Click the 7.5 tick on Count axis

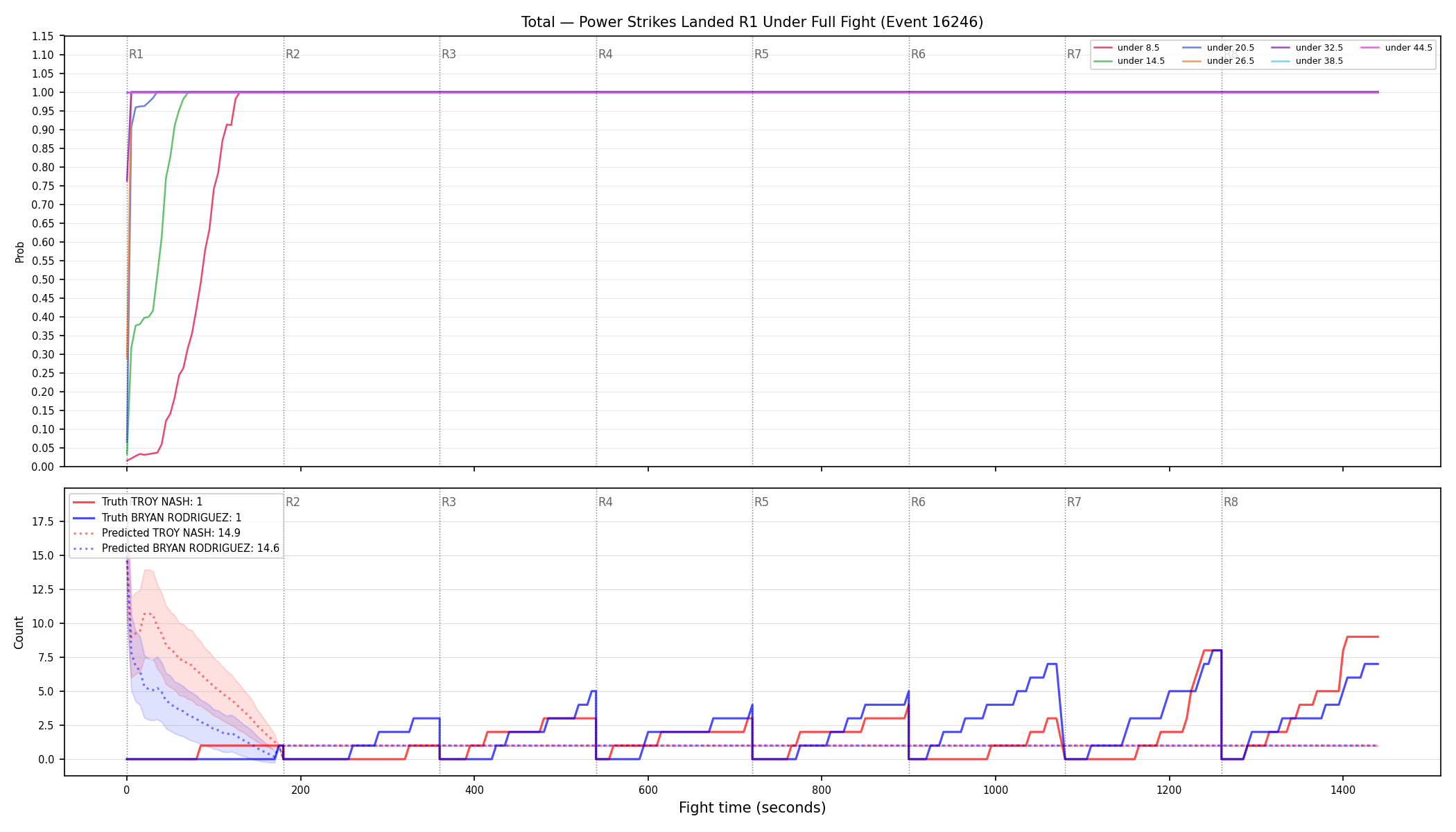(x=46, y=657)
